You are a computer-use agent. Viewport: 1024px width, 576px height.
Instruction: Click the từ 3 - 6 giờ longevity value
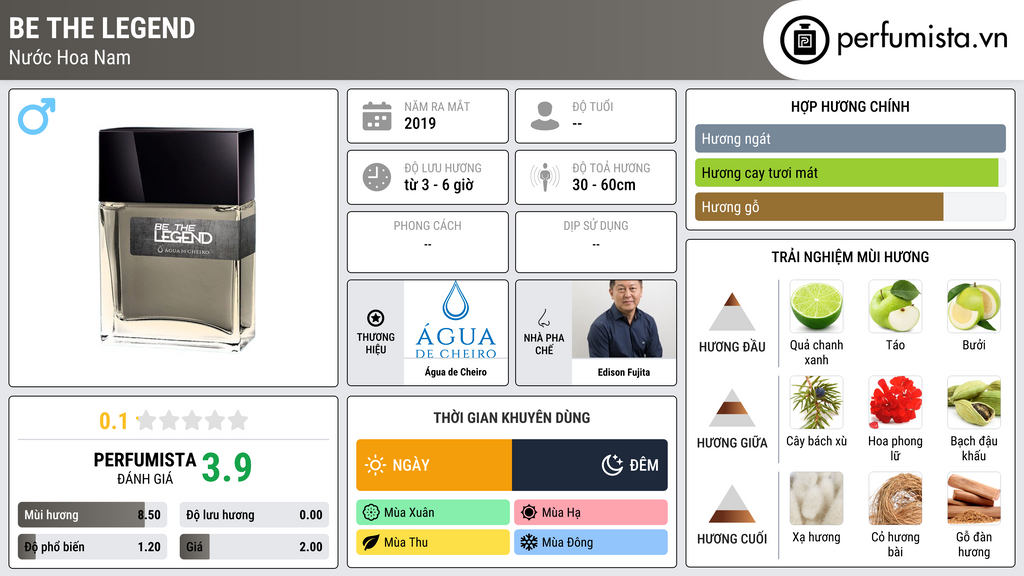[439, 185]
